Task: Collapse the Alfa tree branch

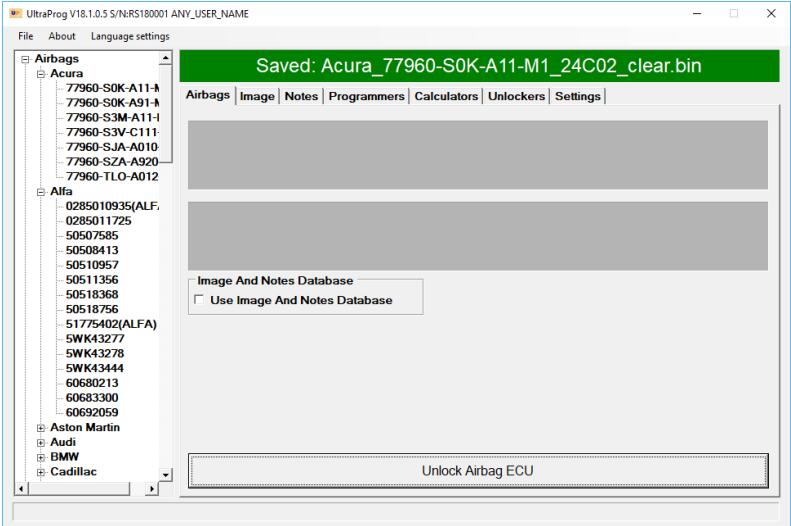Action: (x=41, y=192)
